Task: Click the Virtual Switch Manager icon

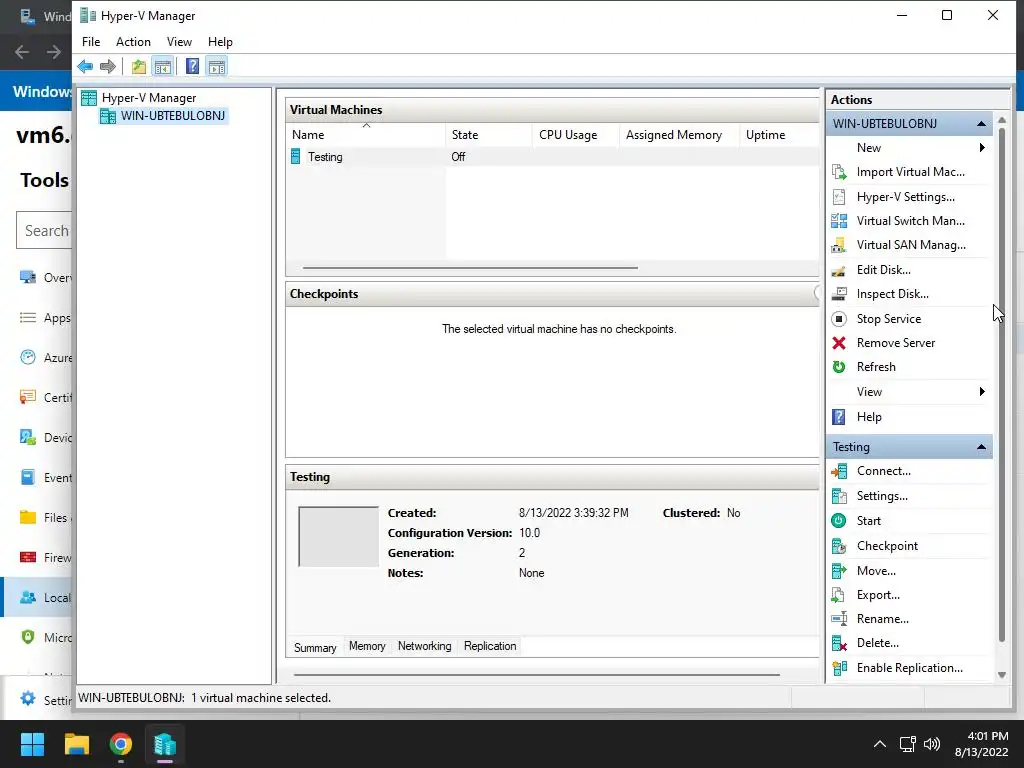Action: [x=839, y=221]
